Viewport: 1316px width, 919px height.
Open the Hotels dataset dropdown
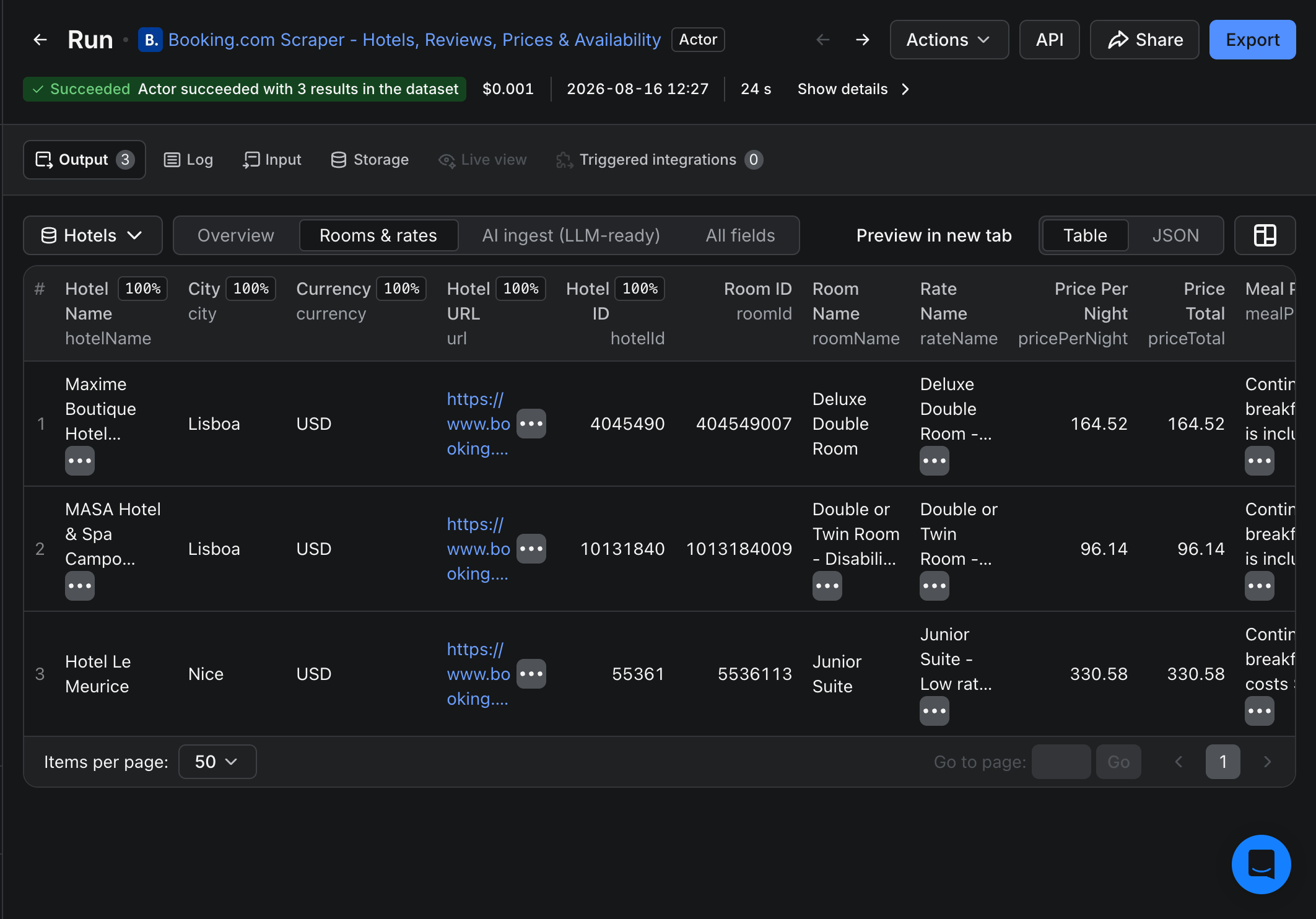coord(93,235)
